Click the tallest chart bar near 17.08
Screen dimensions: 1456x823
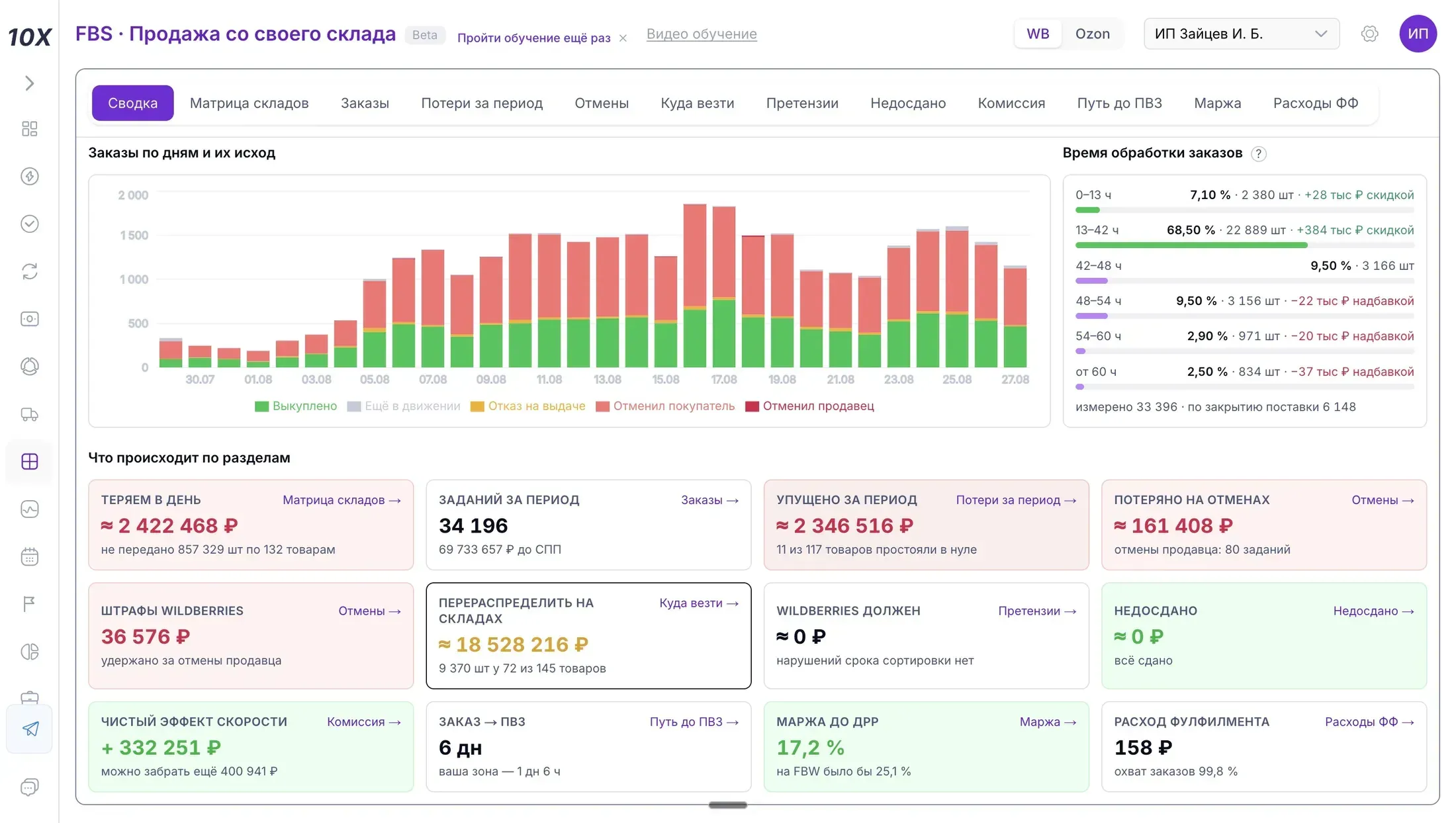point(694,285)
